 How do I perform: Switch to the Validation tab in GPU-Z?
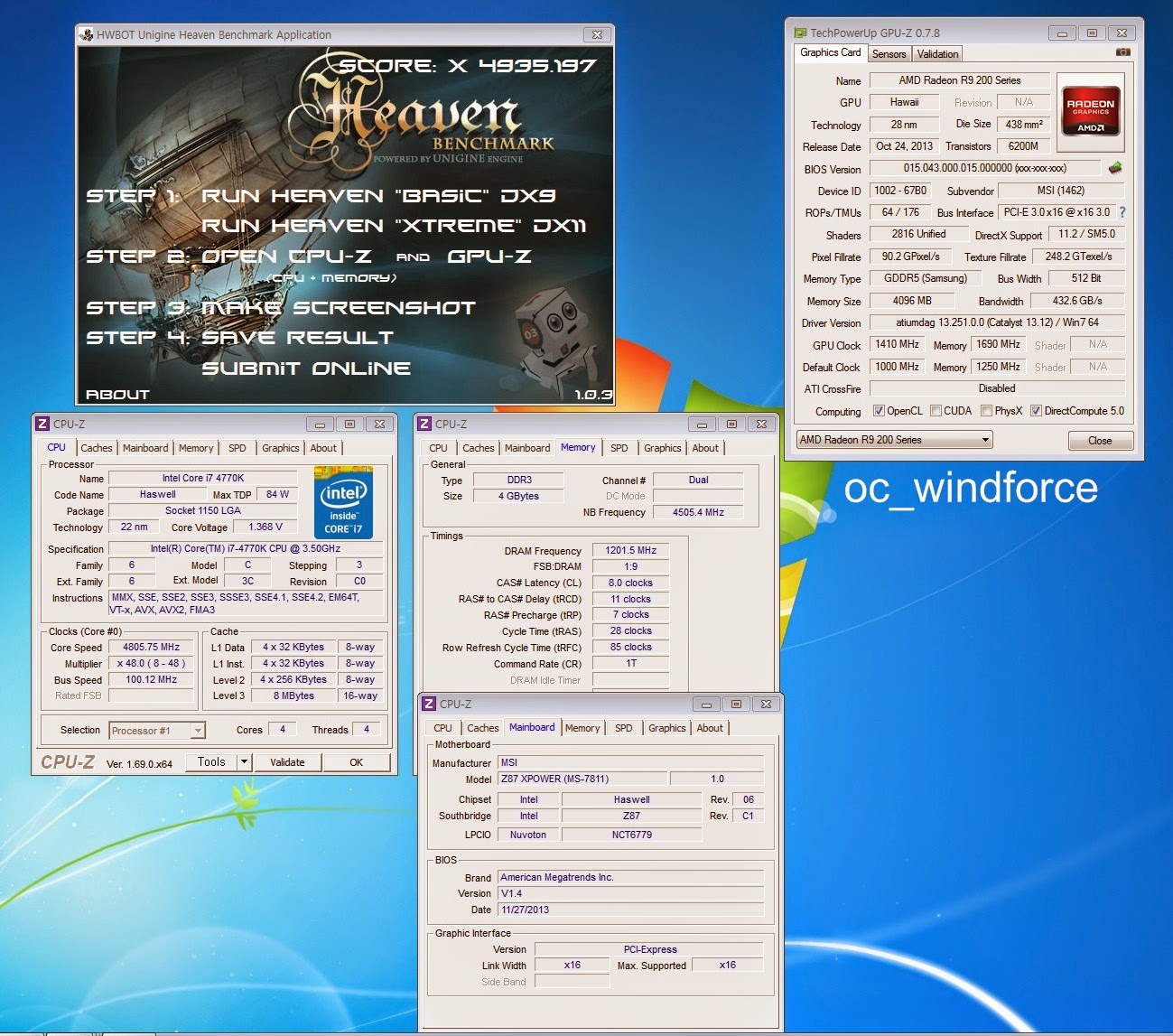[937, 54]
